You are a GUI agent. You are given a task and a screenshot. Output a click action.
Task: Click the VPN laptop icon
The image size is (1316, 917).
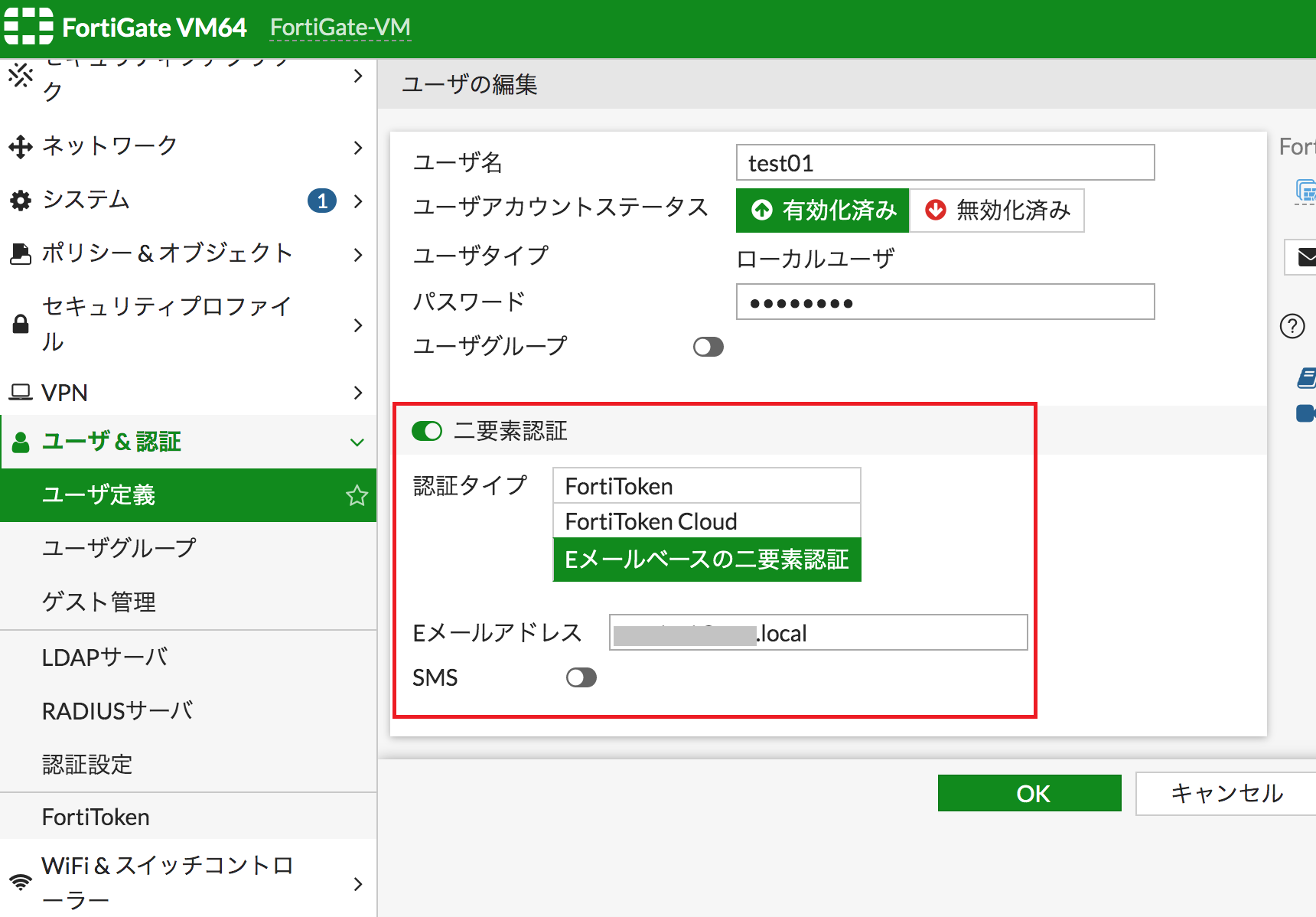click(21, 393)
